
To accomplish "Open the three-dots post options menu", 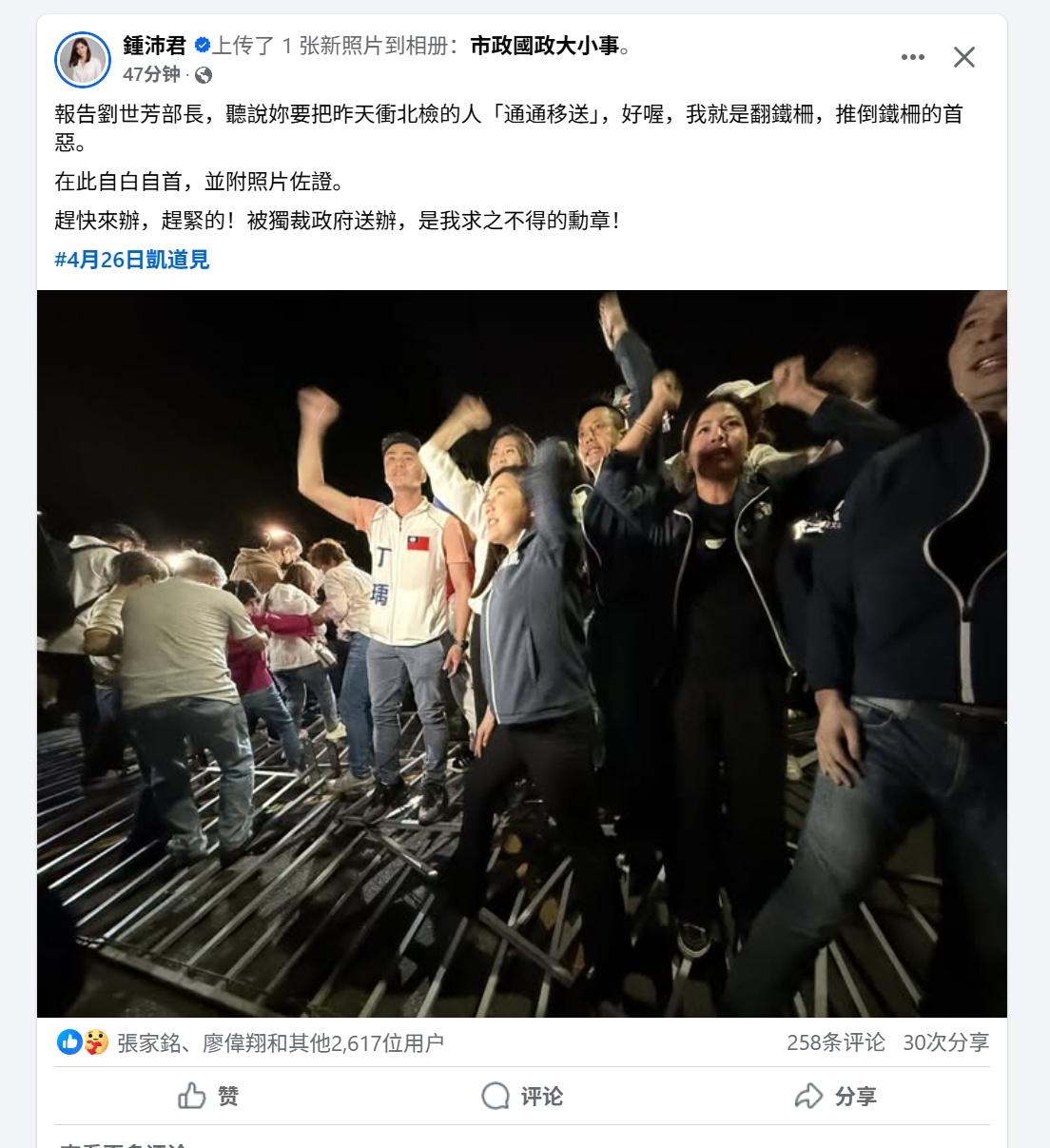I will (x=913, y=57).
